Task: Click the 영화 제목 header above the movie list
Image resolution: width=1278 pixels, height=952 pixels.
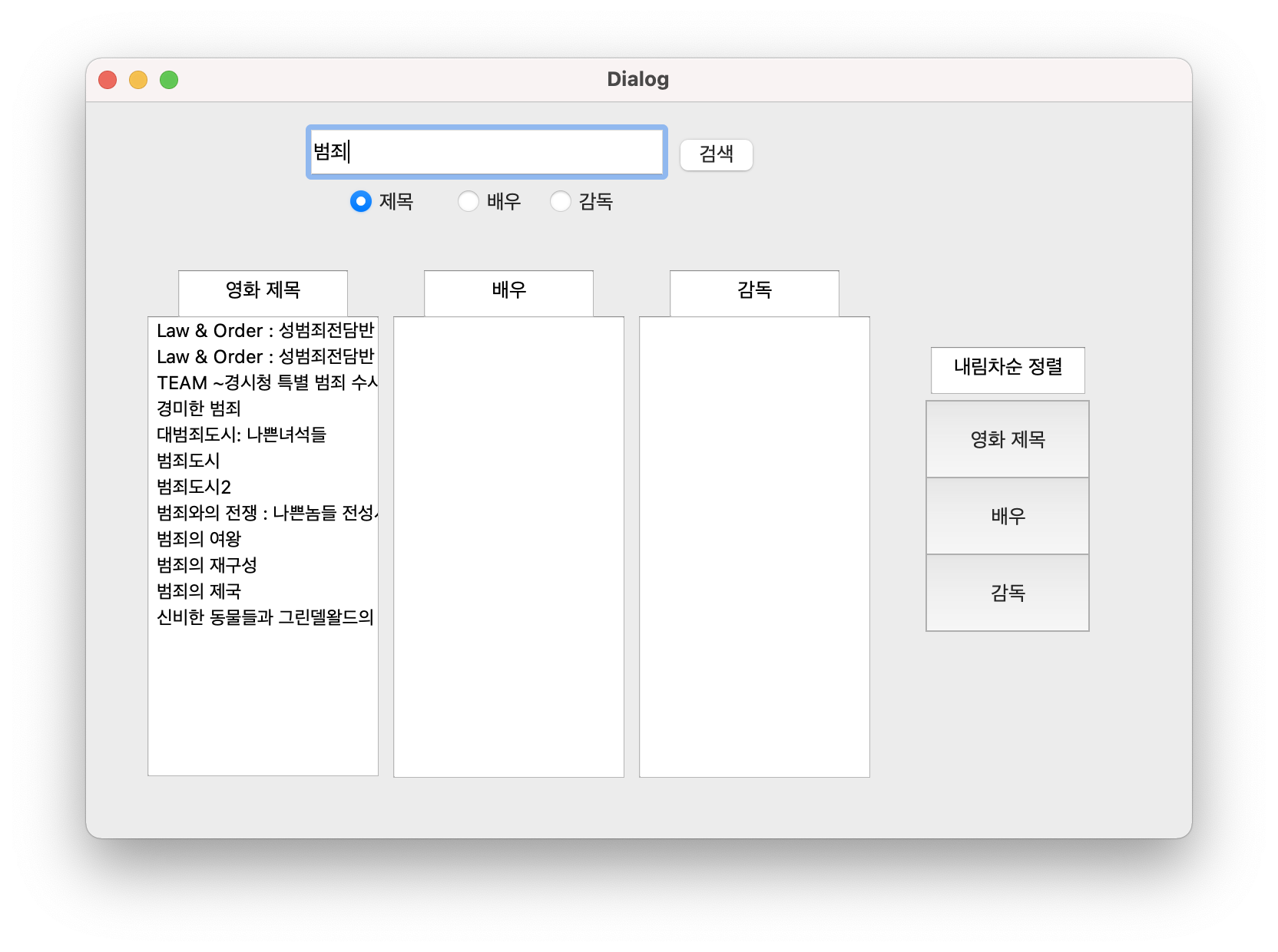Action: (263, 293)
